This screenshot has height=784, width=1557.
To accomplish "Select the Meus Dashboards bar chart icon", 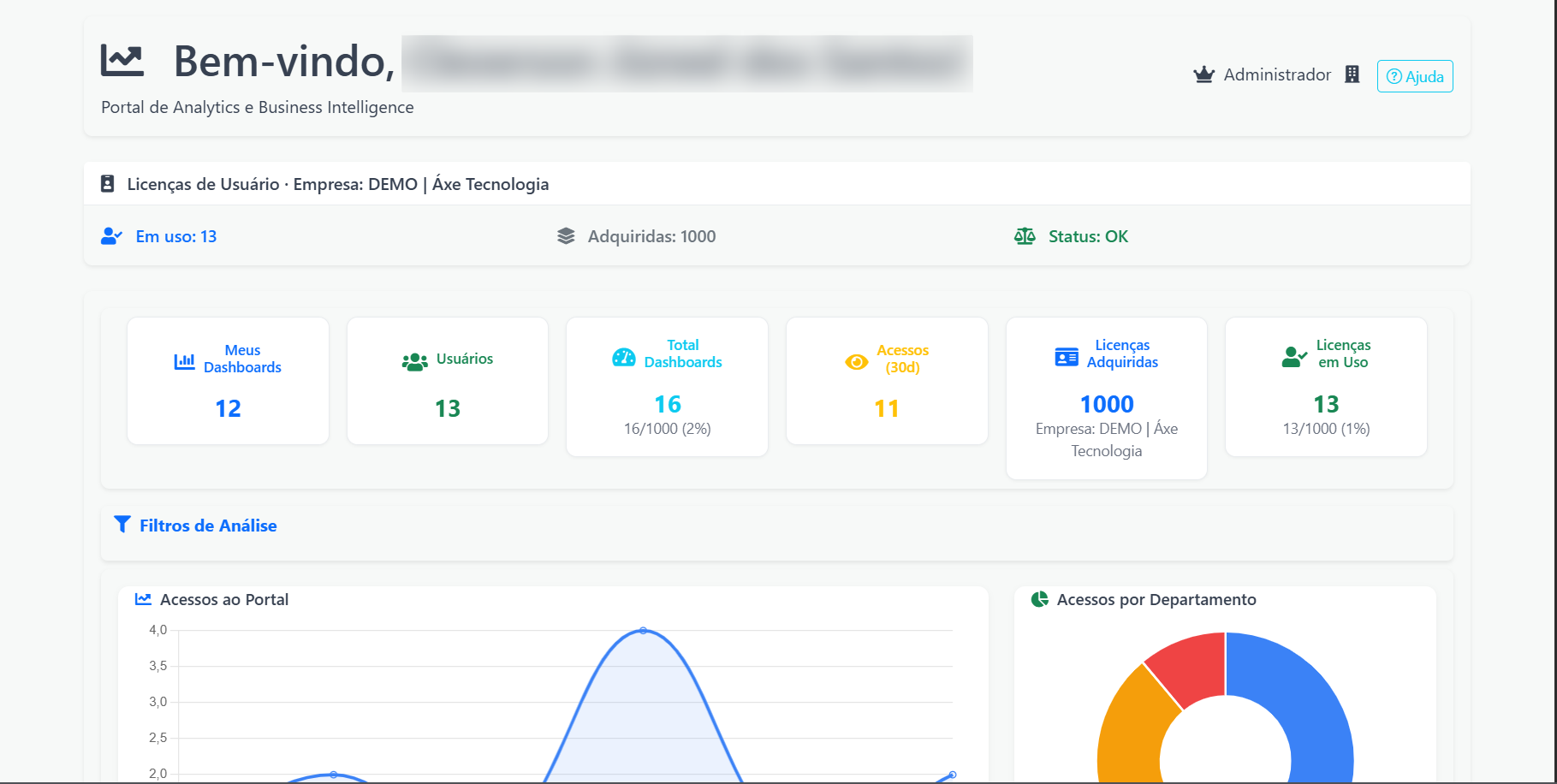I will (x=184, y=359).
